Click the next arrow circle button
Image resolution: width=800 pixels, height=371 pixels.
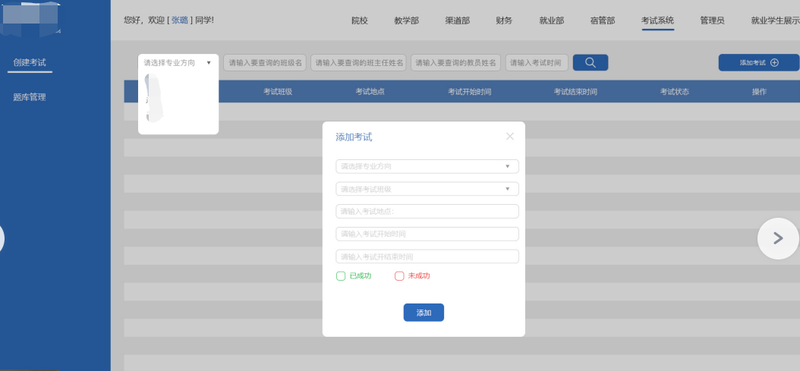coord(778,238)
